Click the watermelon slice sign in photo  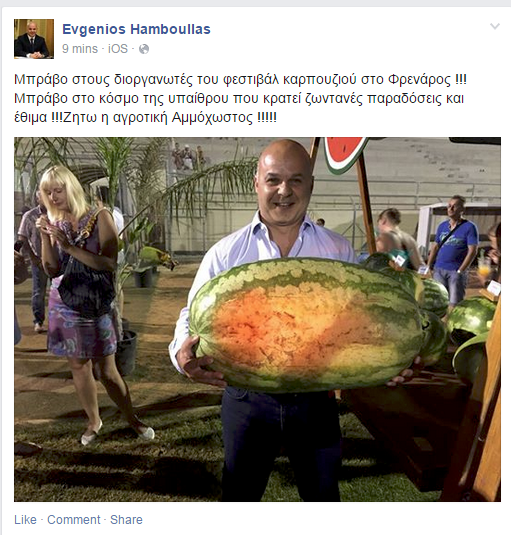tap(345, 154)
